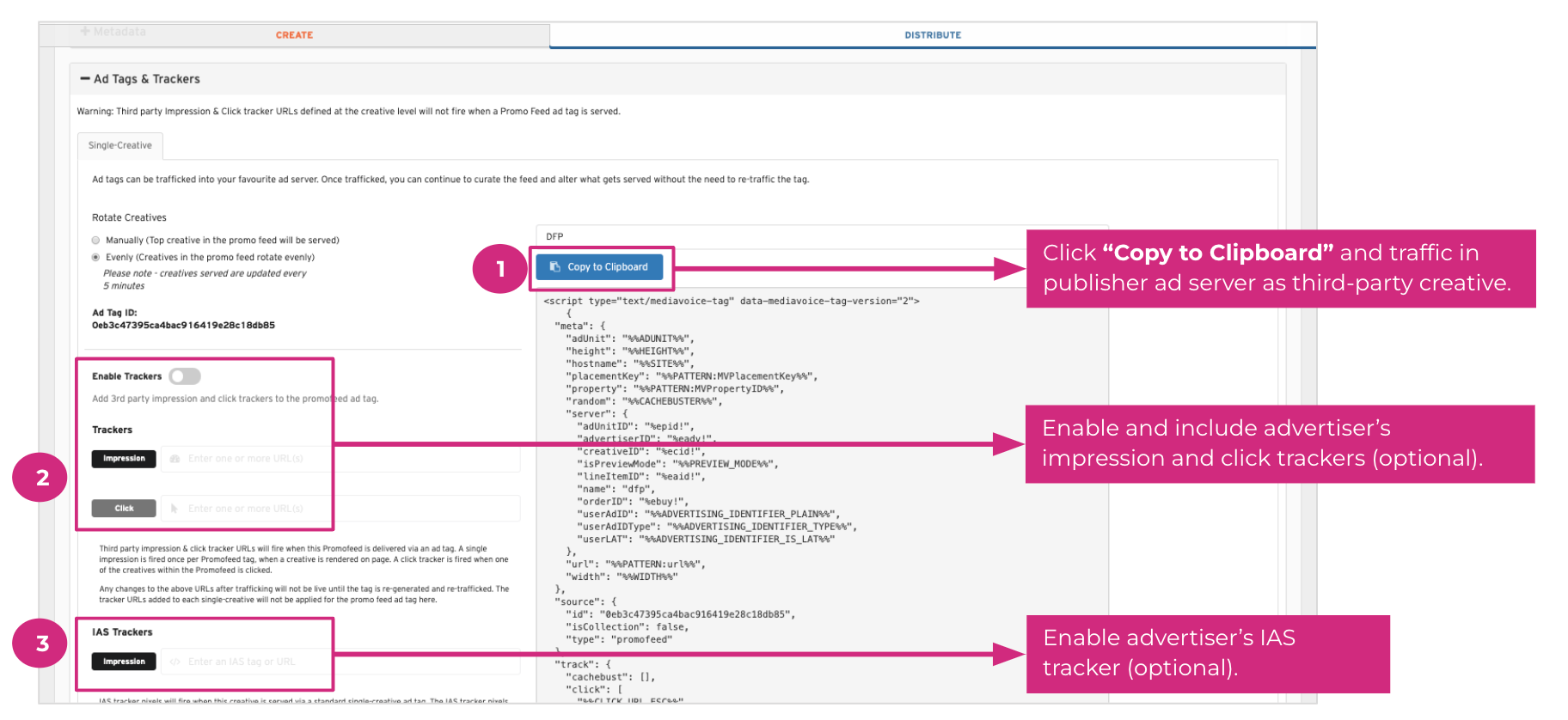Expand the Metadata section
Image resolution: width=1568 pixels, height=720 pixels.
(119, 32)
